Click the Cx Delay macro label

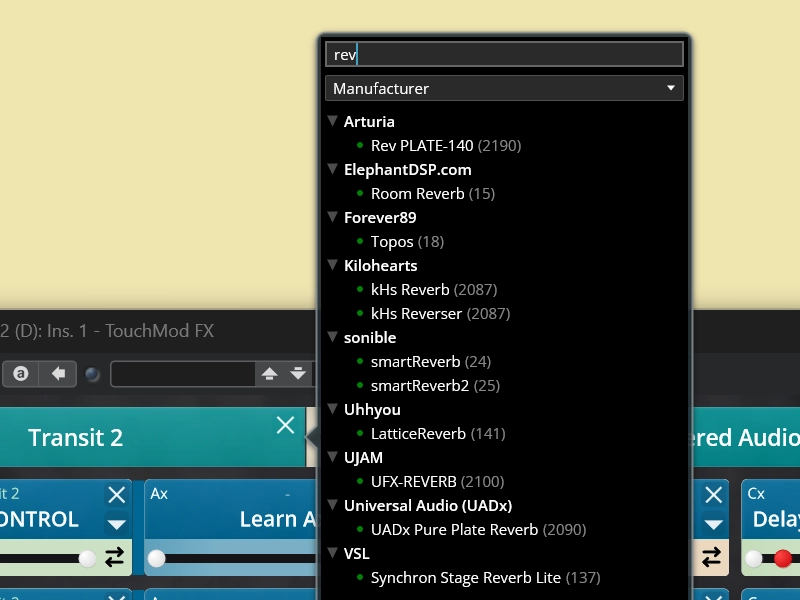coord(776,519)
